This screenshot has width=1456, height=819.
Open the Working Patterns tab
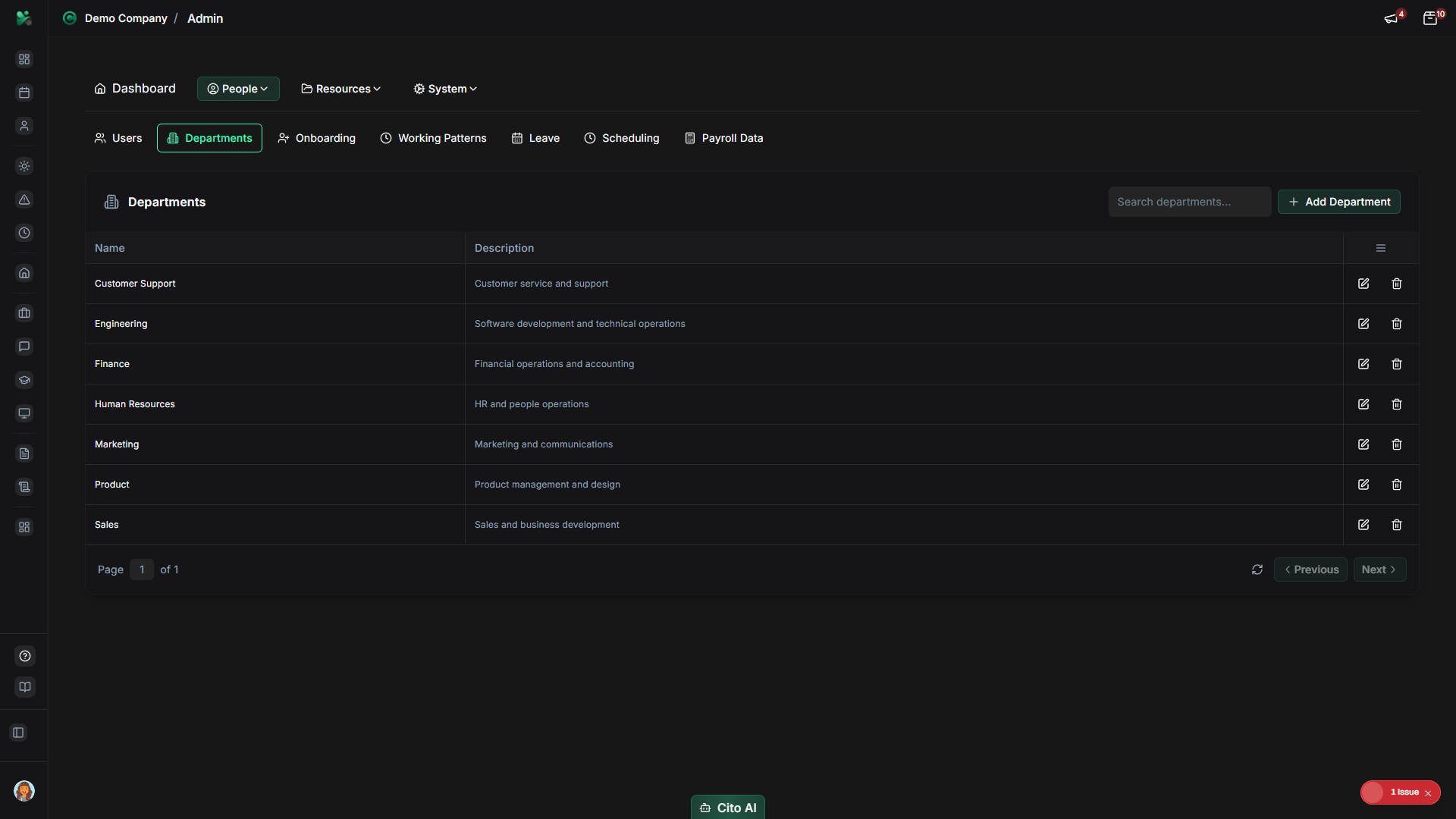coord(433,138)
